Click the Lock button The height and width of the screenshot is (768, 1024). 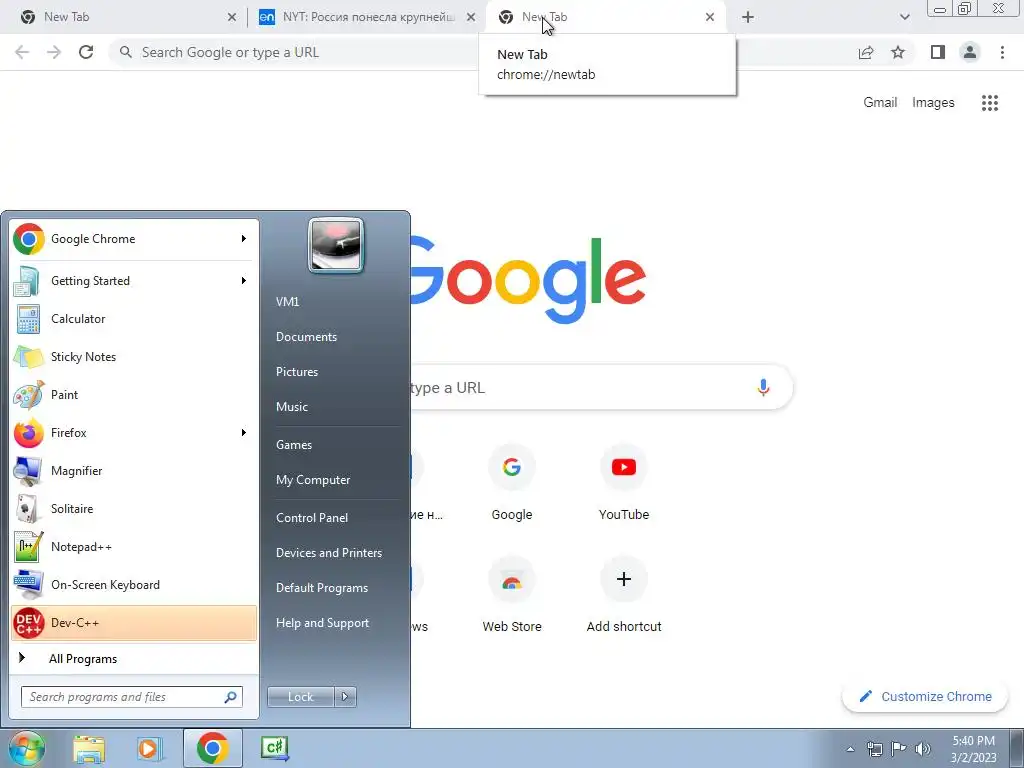pyautogui.click(x=301, y=697)
